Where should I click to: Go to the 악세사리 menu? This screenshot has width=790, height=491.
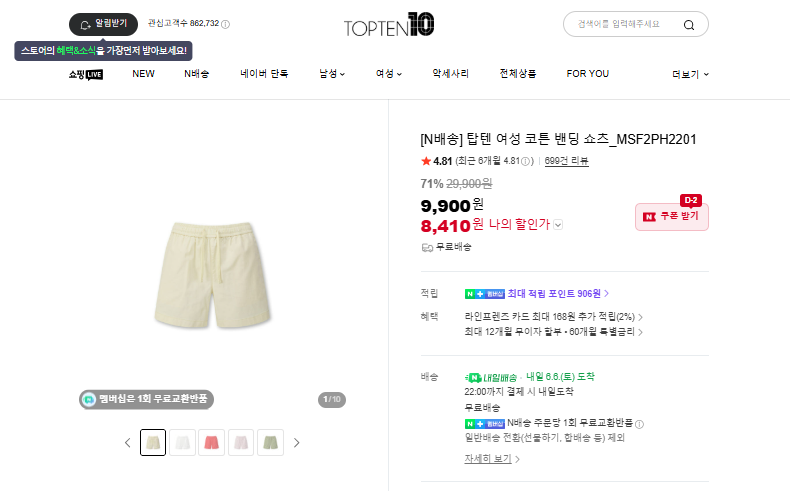(450, 74)
